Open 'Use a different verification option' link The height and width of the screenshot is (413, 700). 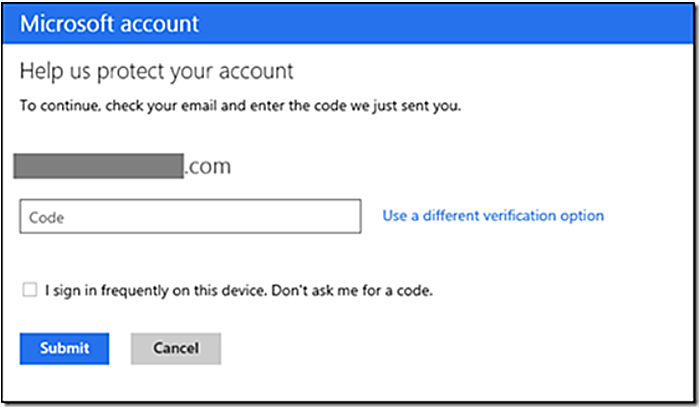click(493, 216)
